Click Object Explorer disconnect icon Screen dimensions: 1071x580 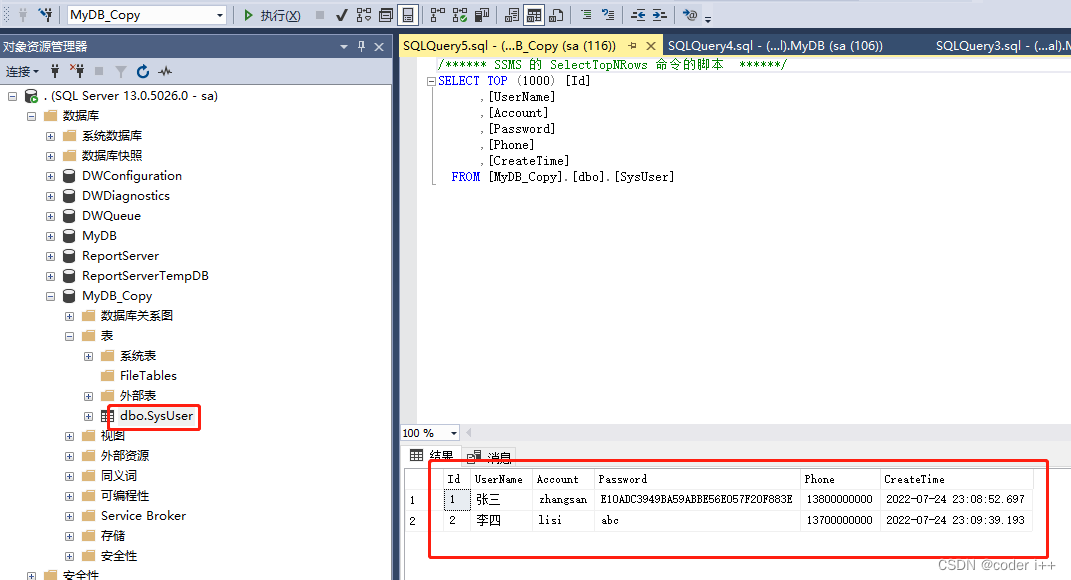pyautogui.click(x=77, y=71)
